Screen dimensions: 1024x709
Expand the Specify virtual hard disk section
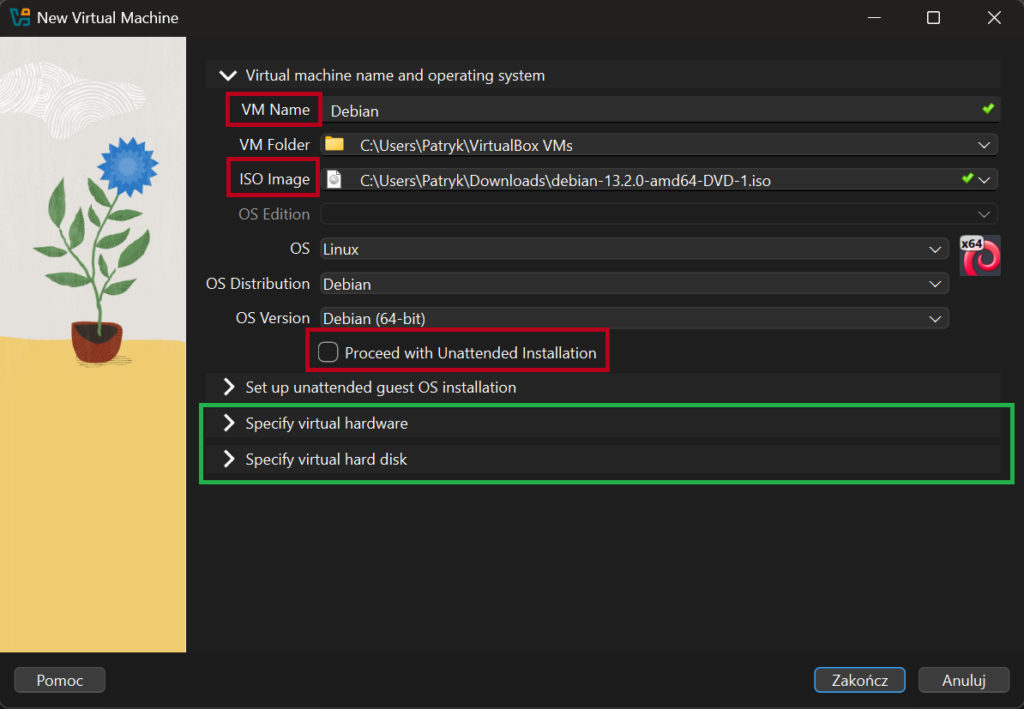pyautogui.click(x=229, y=459)
